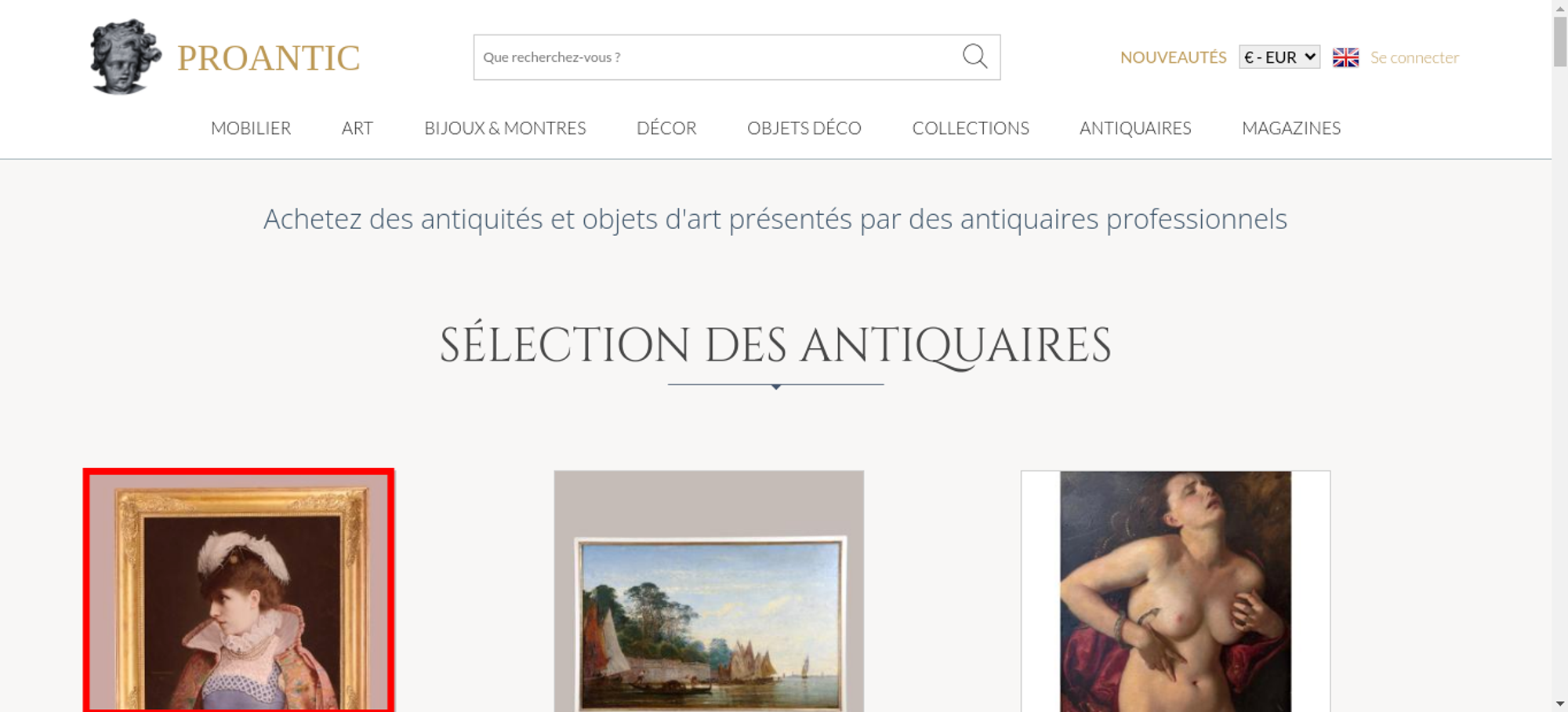Image resolution: width=1568 pixels, height=712 pixels.
Task: Click the Proantic cherub head logo
Action: pos(125,56)
